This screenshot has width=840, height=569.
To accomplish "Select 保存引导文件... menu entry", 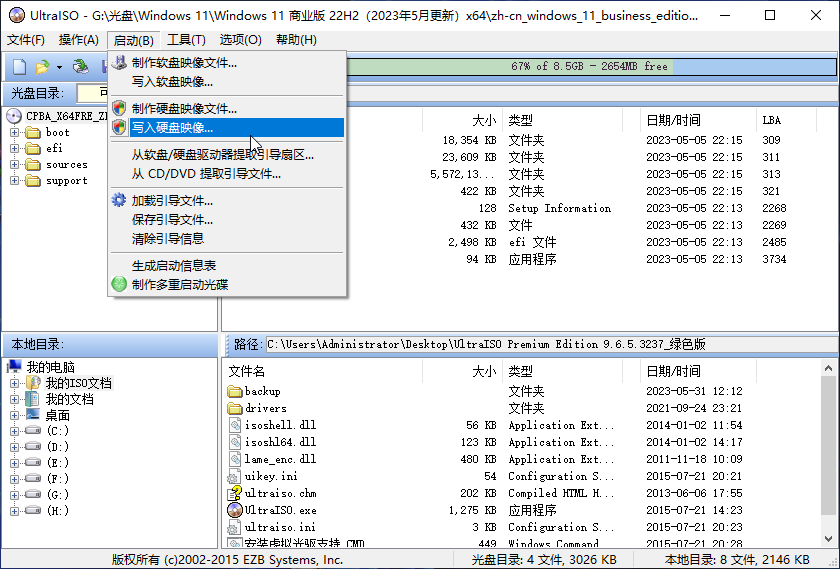I will (227, 220).
